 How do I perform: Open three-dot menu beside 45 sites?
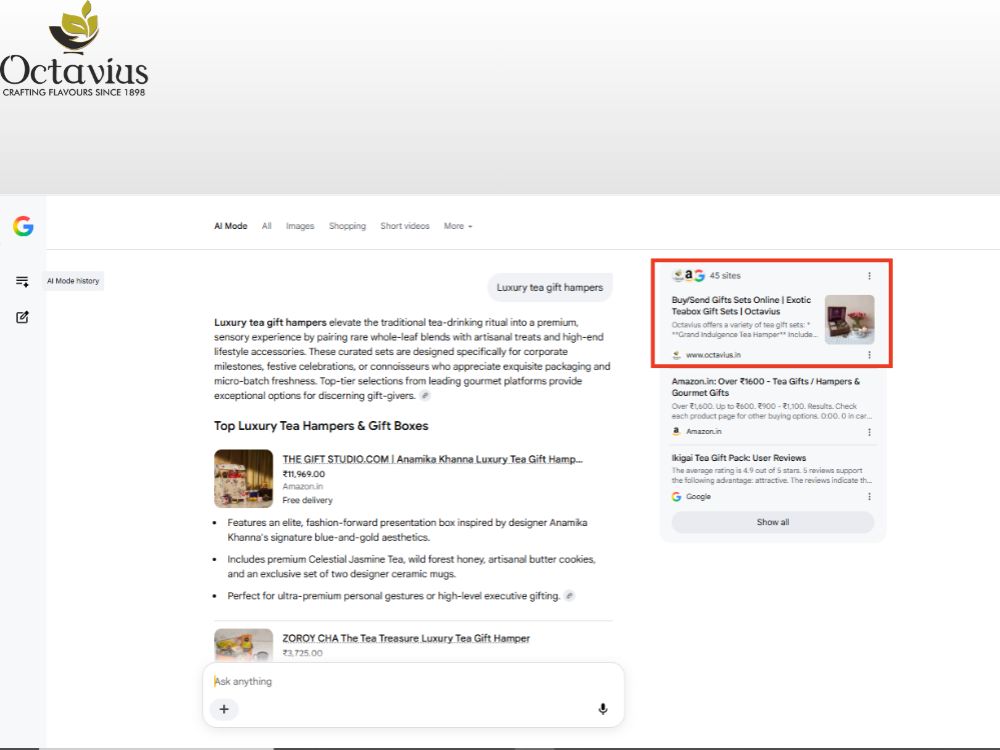(x=869, y=276)
